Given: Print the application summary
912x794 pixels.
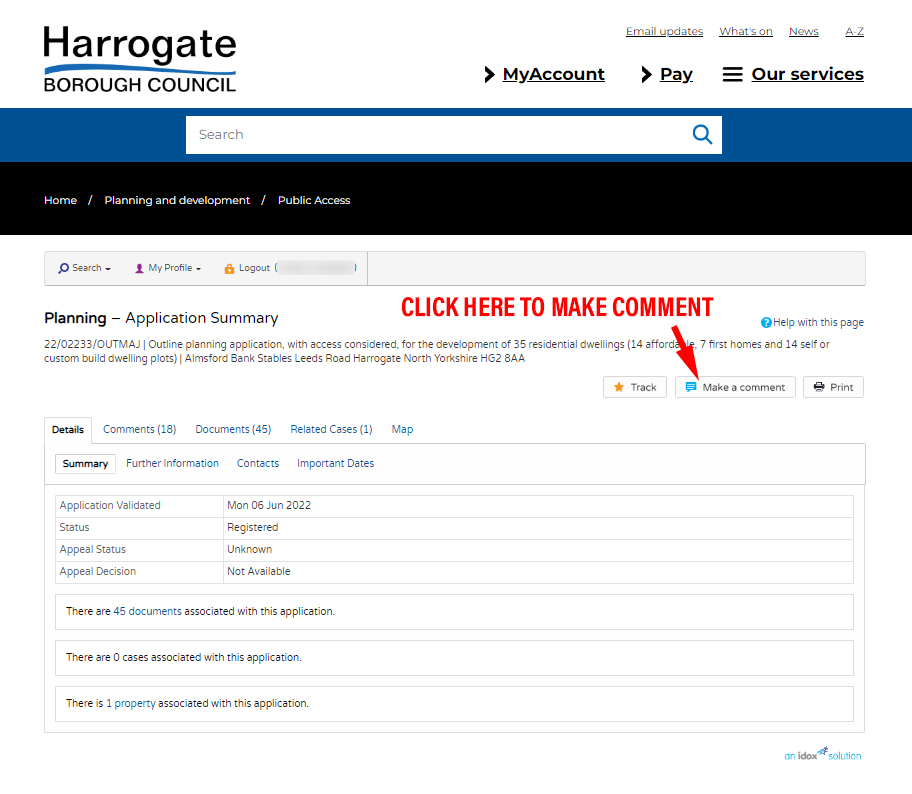Looking at the screenshot, I should coord(832,387).
